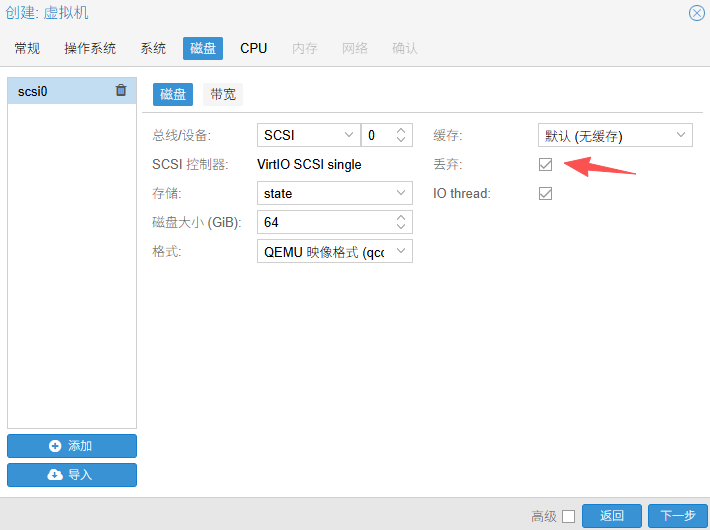Click the device number spinner field
710x530 pixels.
378,135
